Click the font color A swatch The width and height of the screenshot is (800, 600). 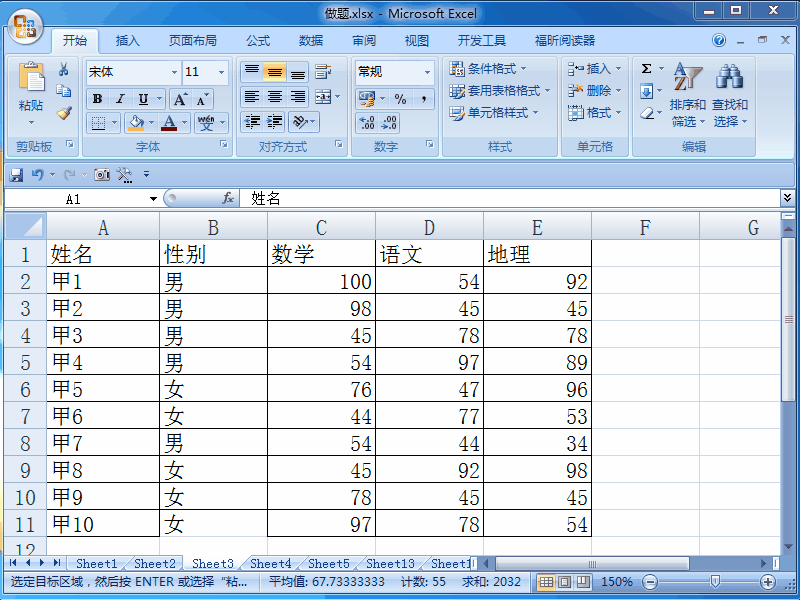click(169, 123)
